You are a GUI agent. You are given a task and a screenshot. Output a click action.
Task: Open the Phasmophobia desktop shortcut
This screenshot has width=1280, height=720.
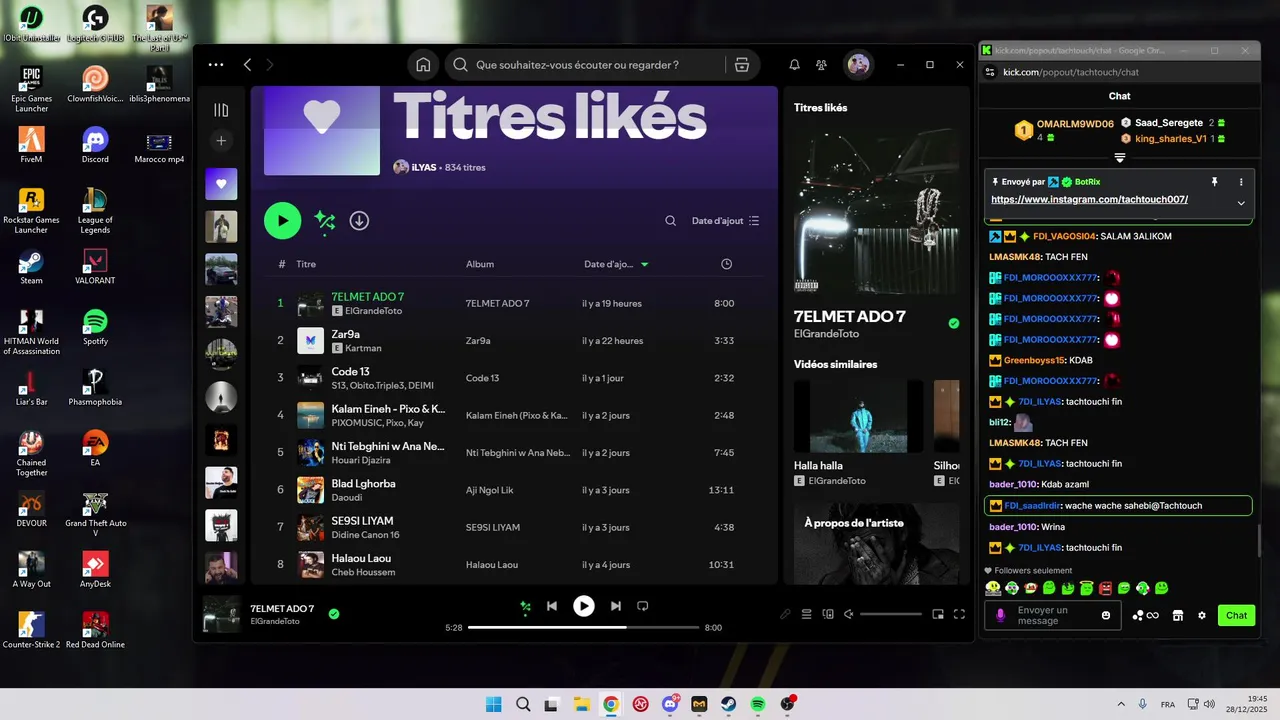[x=95, y=387]
